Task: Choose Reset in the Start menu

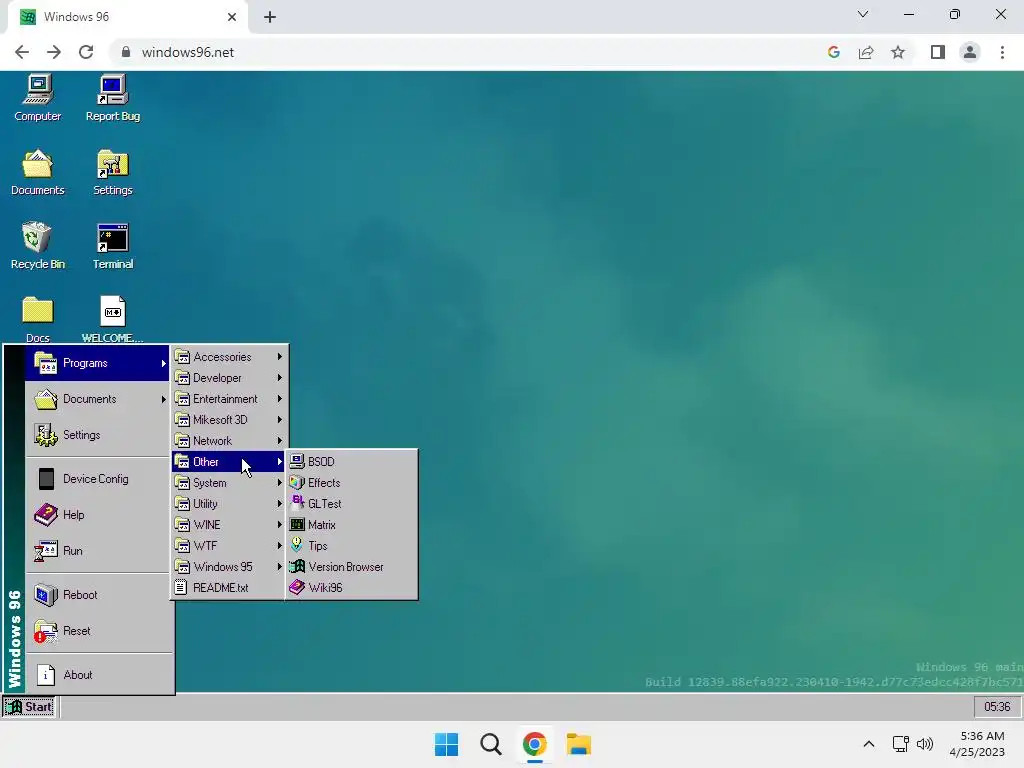Action: (x=98, y=631)
